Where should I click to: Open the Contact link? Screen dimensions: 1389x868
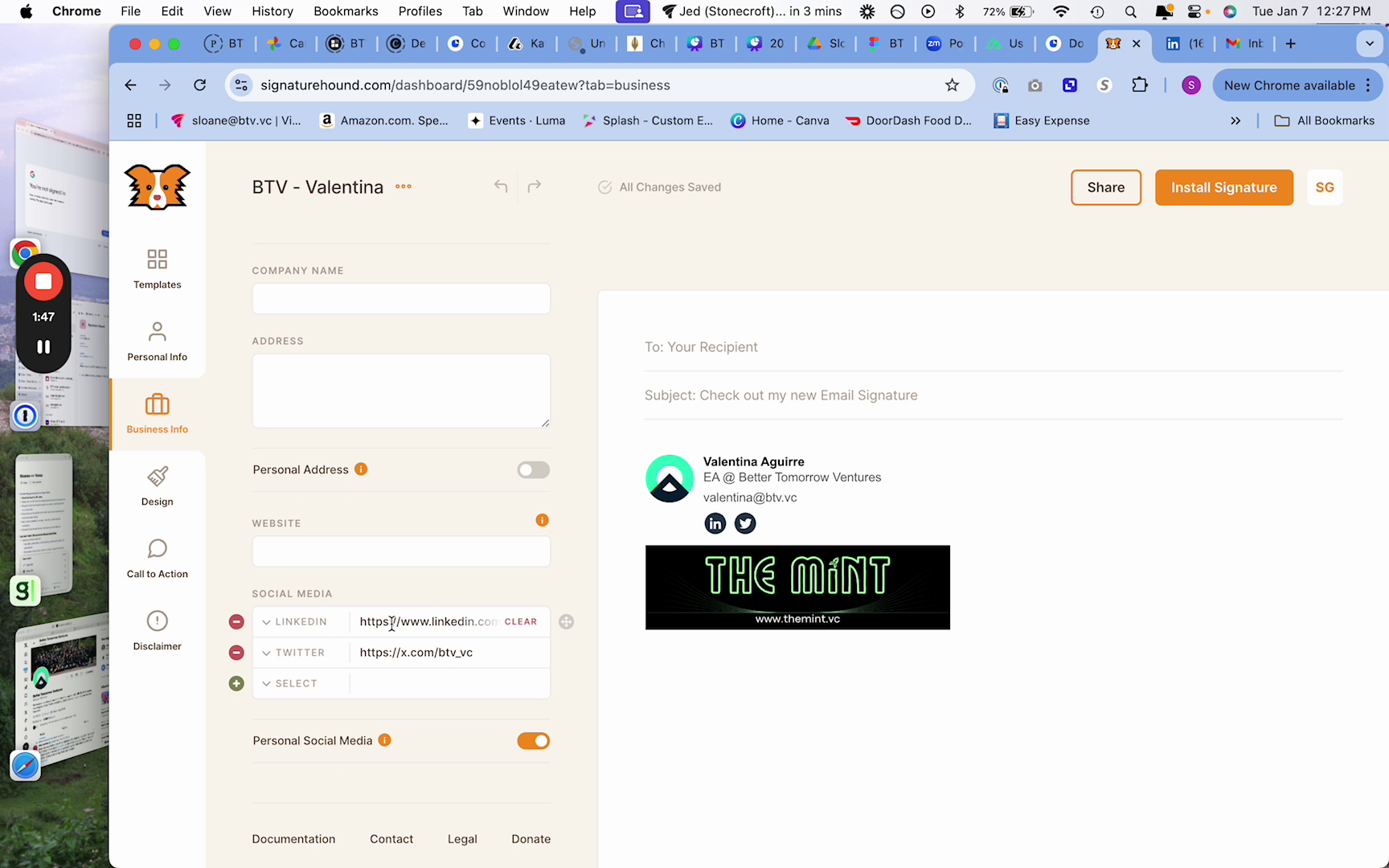391,839
